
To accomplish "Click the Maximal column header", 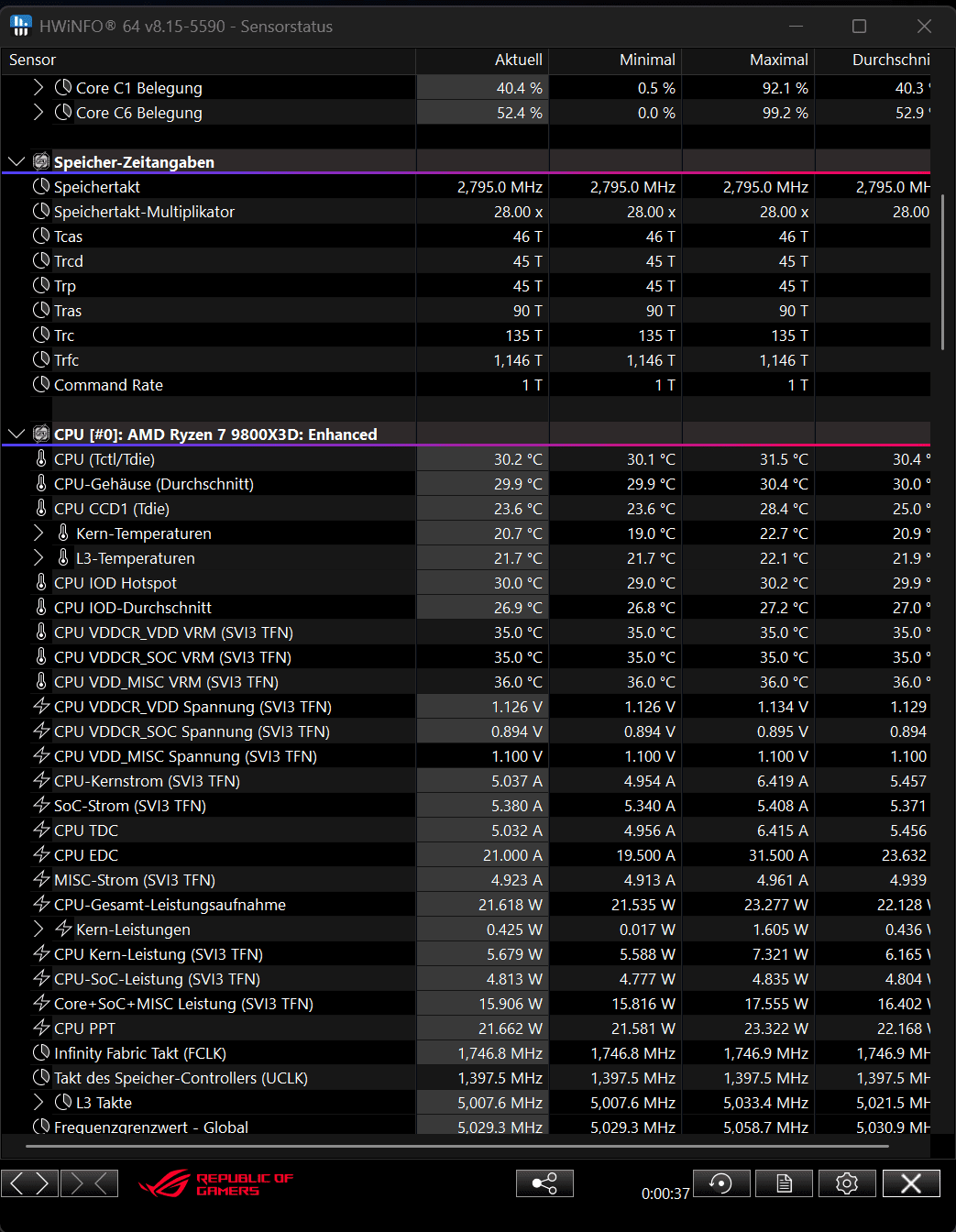I will click(x=748, y=60).
